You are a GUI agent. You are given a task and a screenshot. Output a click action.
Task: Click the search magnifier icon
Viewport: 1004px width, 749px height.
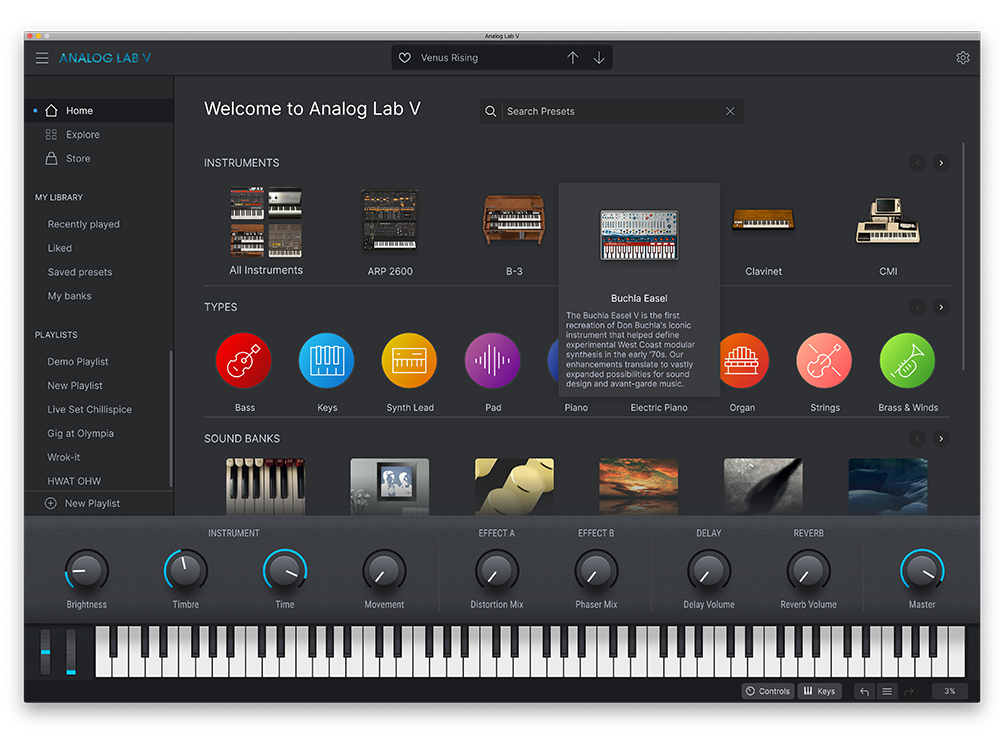490,111
